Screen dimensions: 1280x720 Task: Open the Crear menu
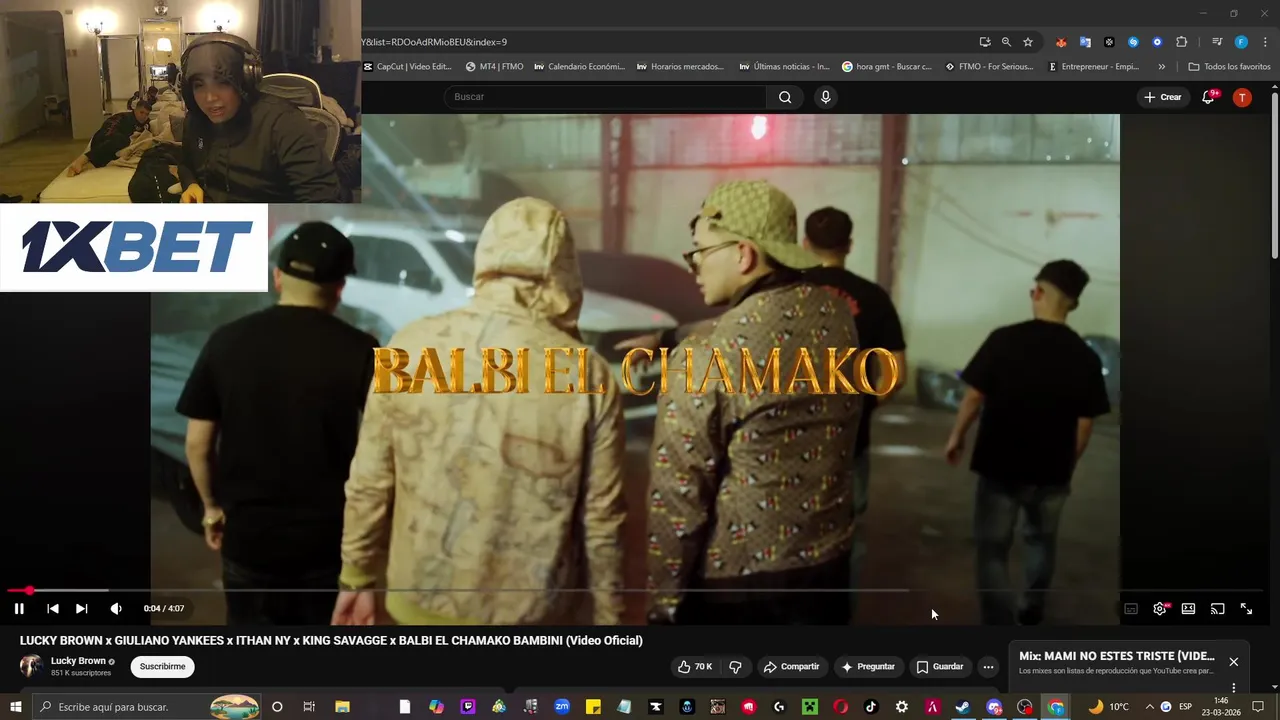1163,97
